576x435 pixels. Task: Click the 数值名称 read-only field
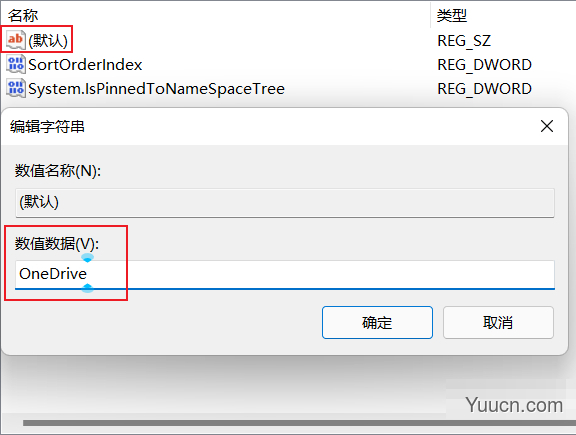click(x=285, y=203)
